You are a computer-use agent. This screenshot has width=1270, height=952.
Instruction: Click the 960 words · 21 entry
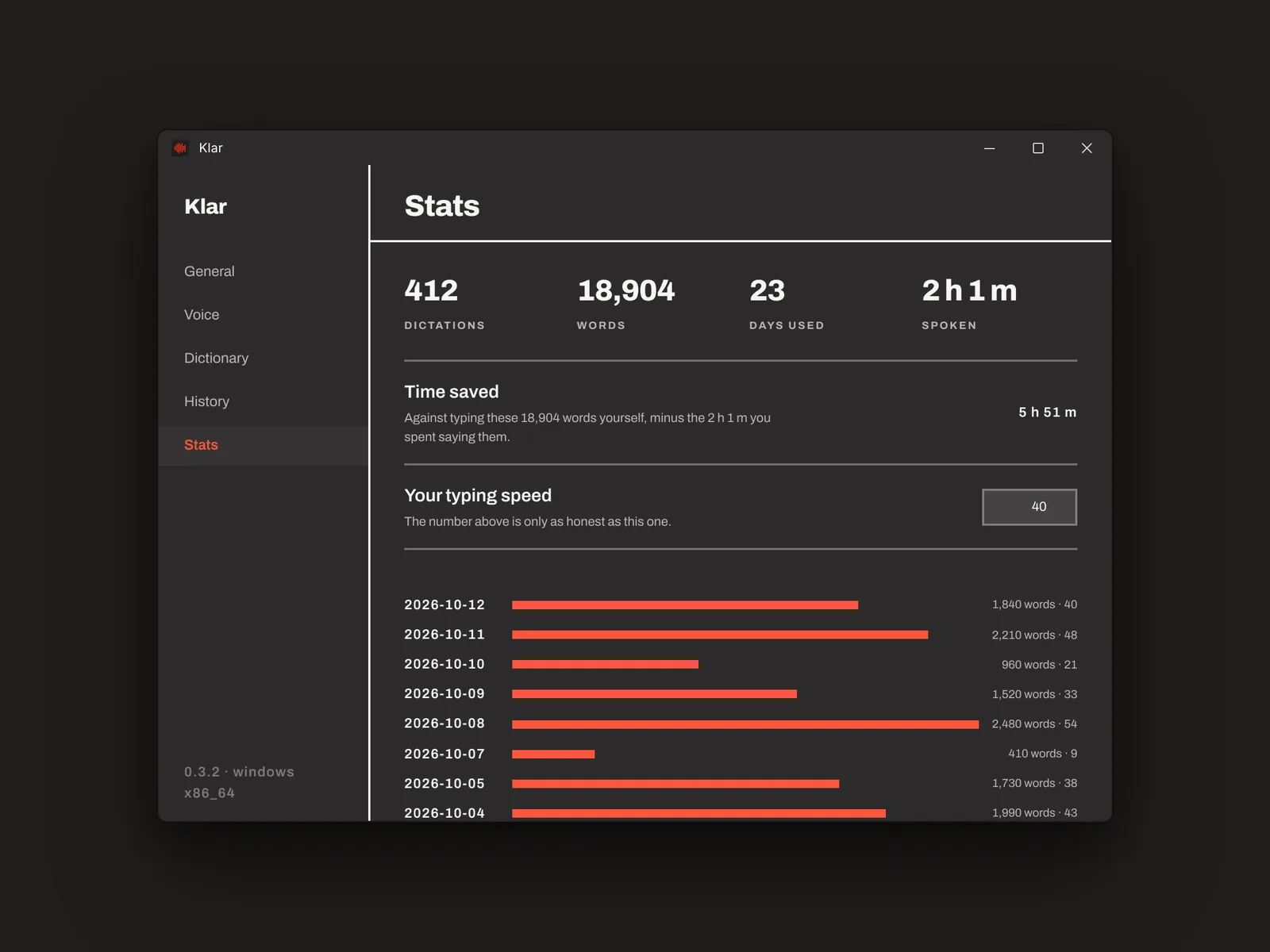pyautogui.click(x=1039, y=665)
